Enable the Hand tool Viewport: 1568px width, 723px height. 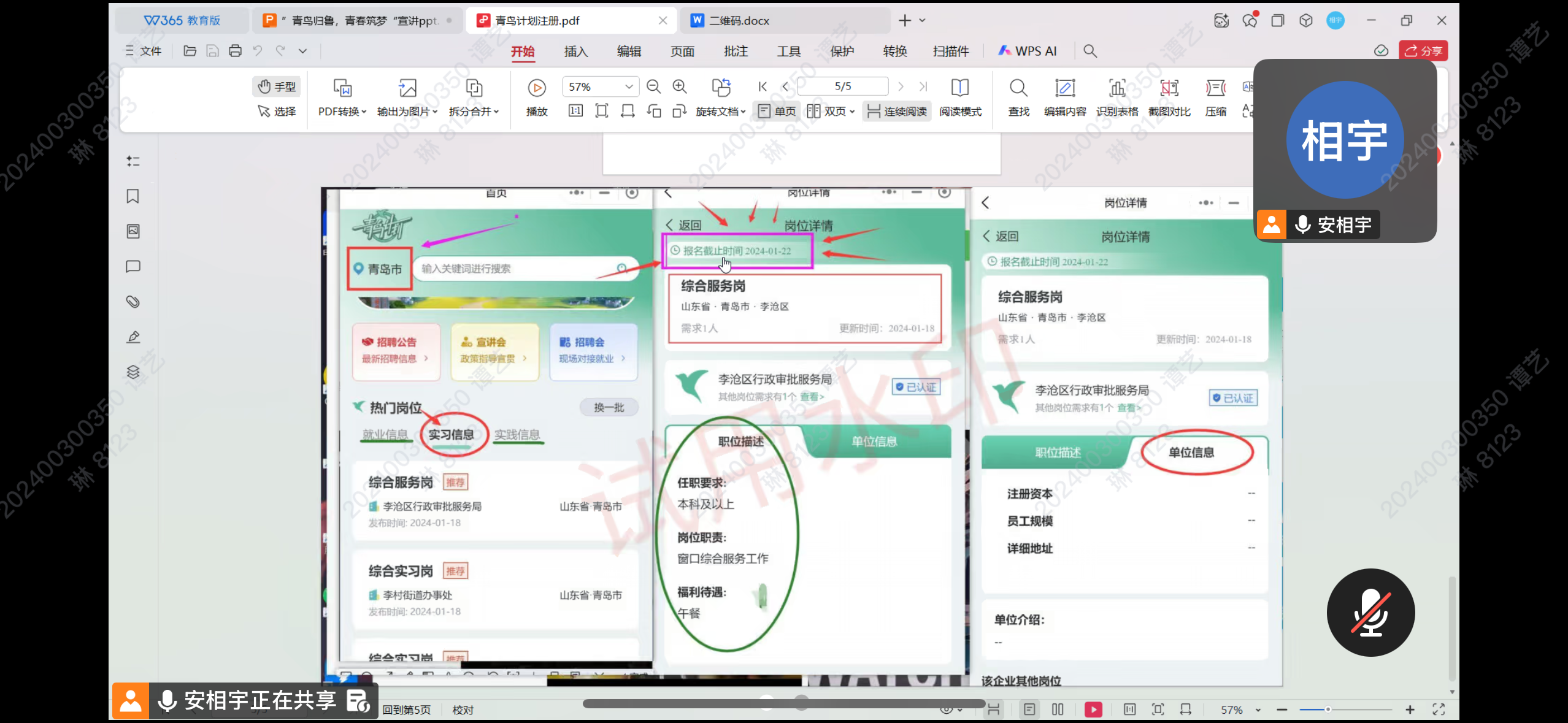pyautogui.click(x=277, y=86)
